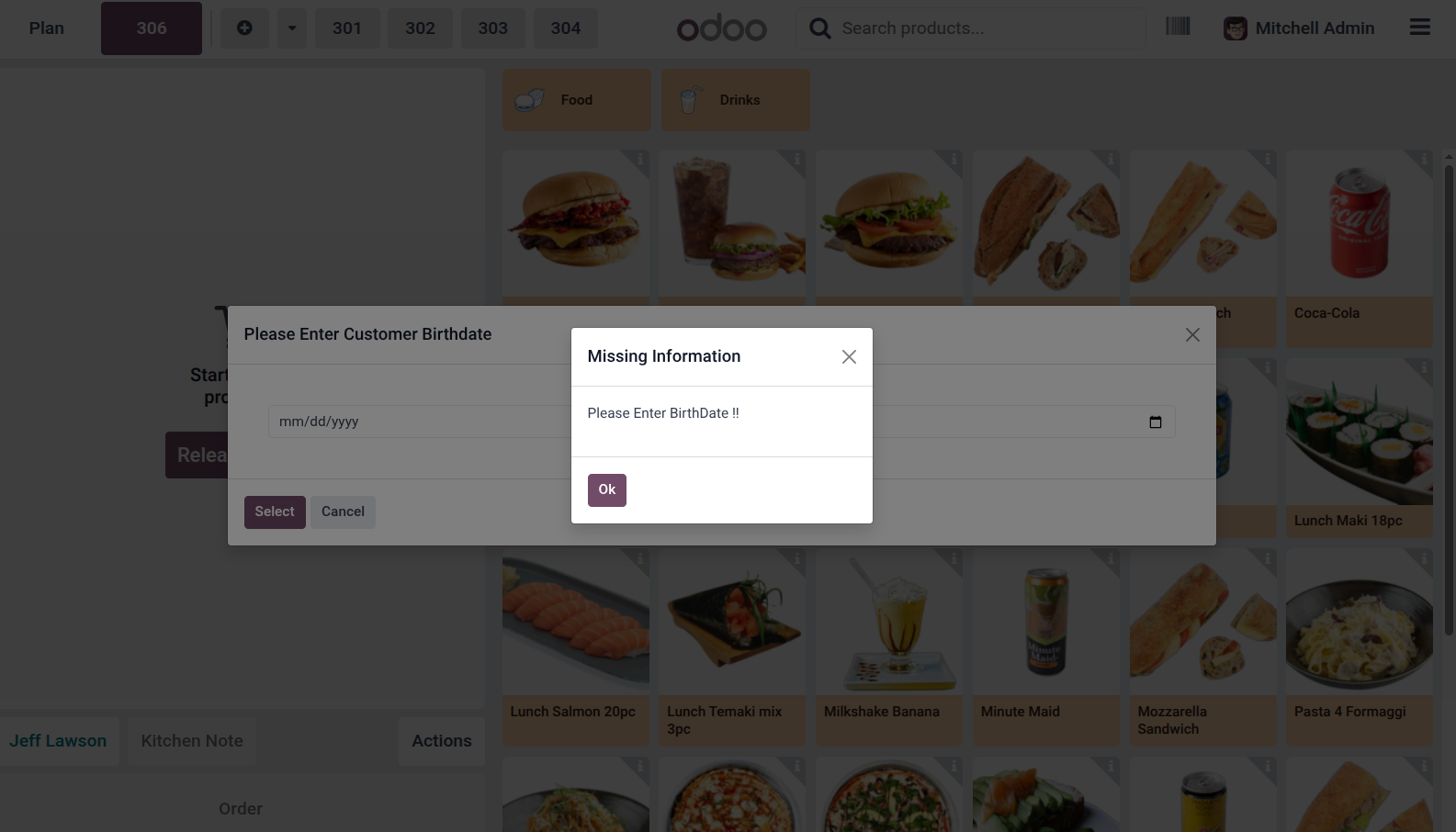Select the Drinks category

pyautogui.click(x=736, y=100)
